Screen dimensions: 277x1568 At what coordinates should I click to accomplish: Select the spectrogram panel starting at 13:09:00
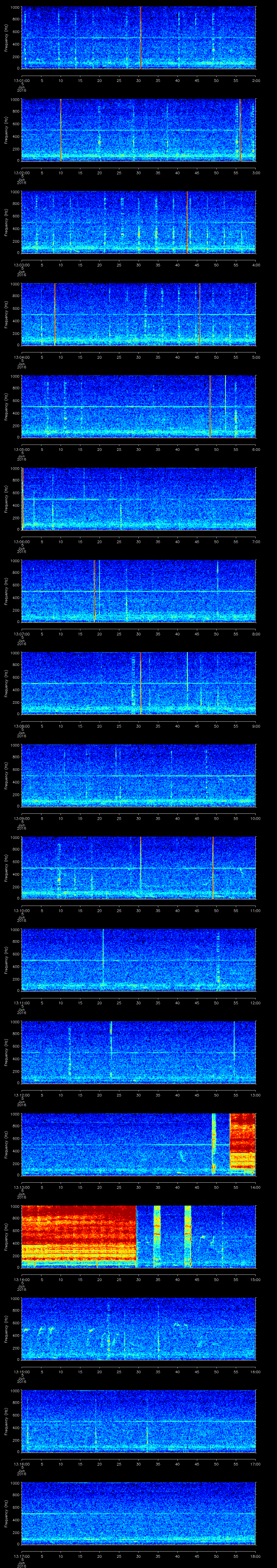tap(139, 775)
